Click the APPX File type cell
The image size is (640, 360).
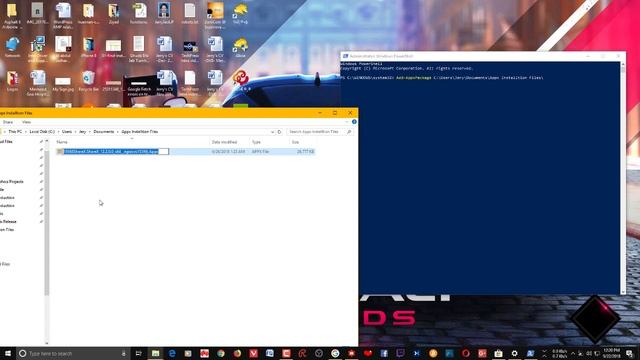click(x=260, y=151)
